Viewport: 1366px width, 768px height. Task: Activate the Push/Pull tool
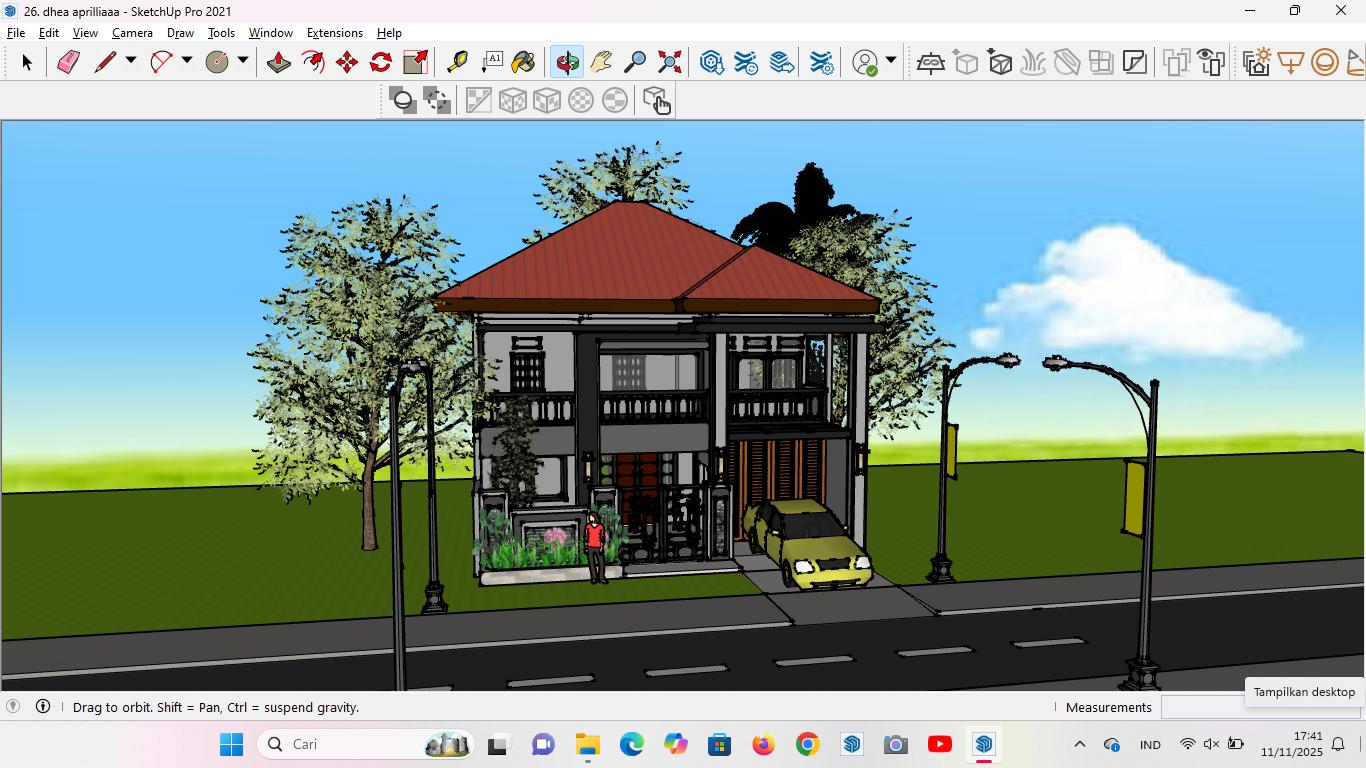tap(279, 62)
